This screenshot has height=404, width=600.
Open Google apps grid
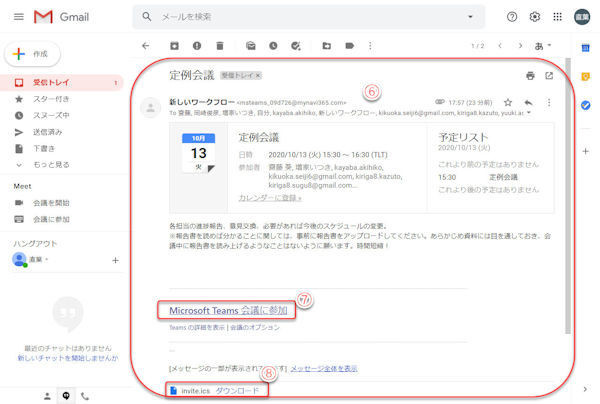[559, 17]
